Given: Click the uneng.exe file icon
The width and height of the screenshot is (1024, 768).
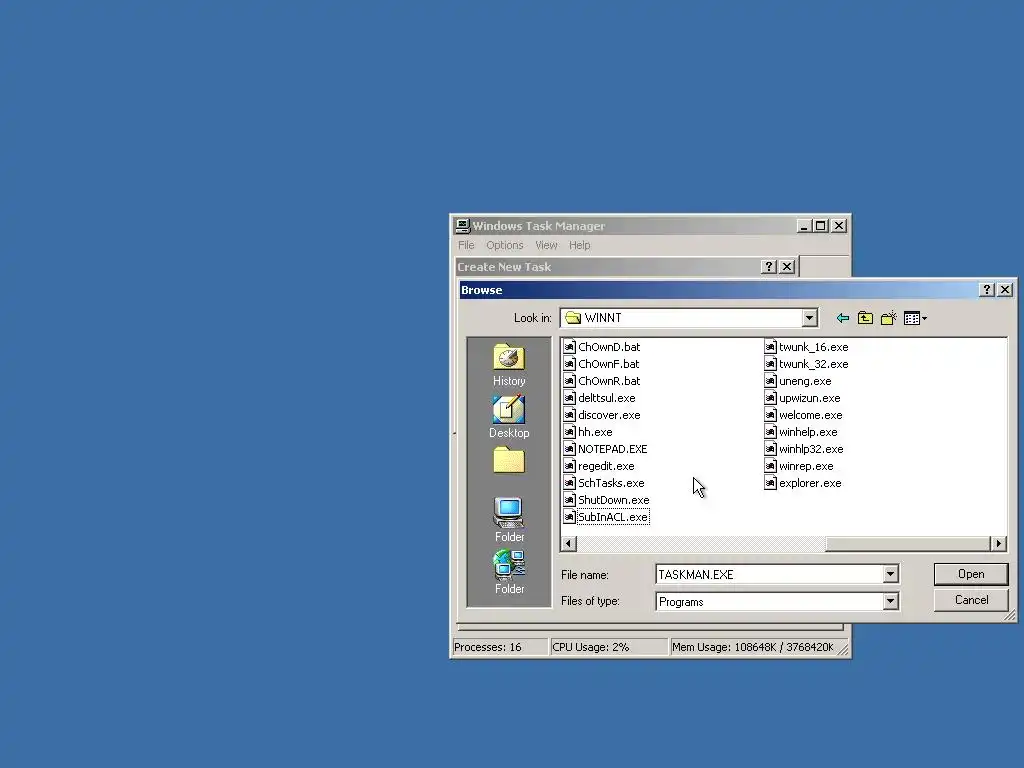Looking at the screenshot, I should click(771, 381).
